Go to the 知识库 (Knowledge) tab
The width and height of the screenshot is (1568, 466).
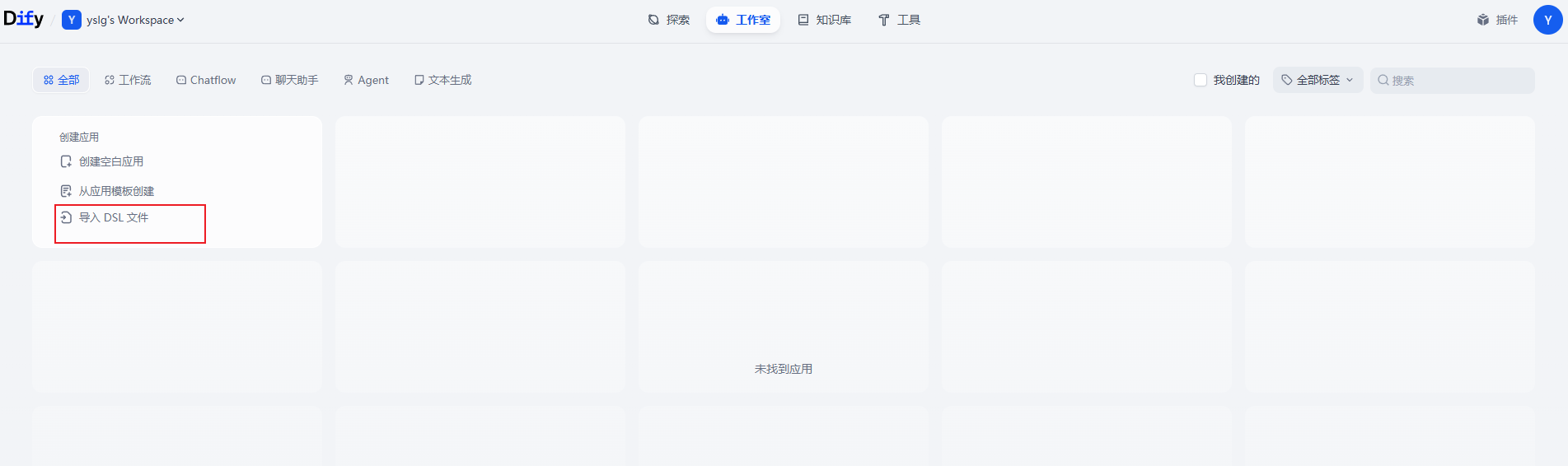[x=824, y=20]
